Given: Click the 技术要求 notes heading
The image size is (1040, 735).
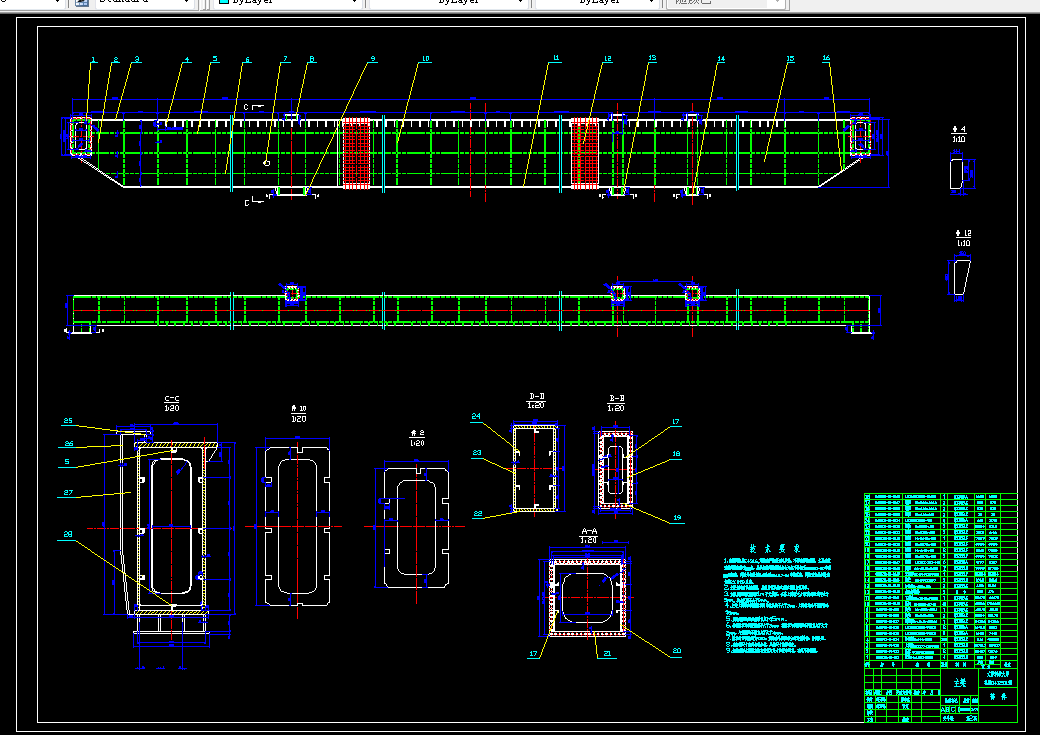Looking at the screenshot, I should (775, 549).
